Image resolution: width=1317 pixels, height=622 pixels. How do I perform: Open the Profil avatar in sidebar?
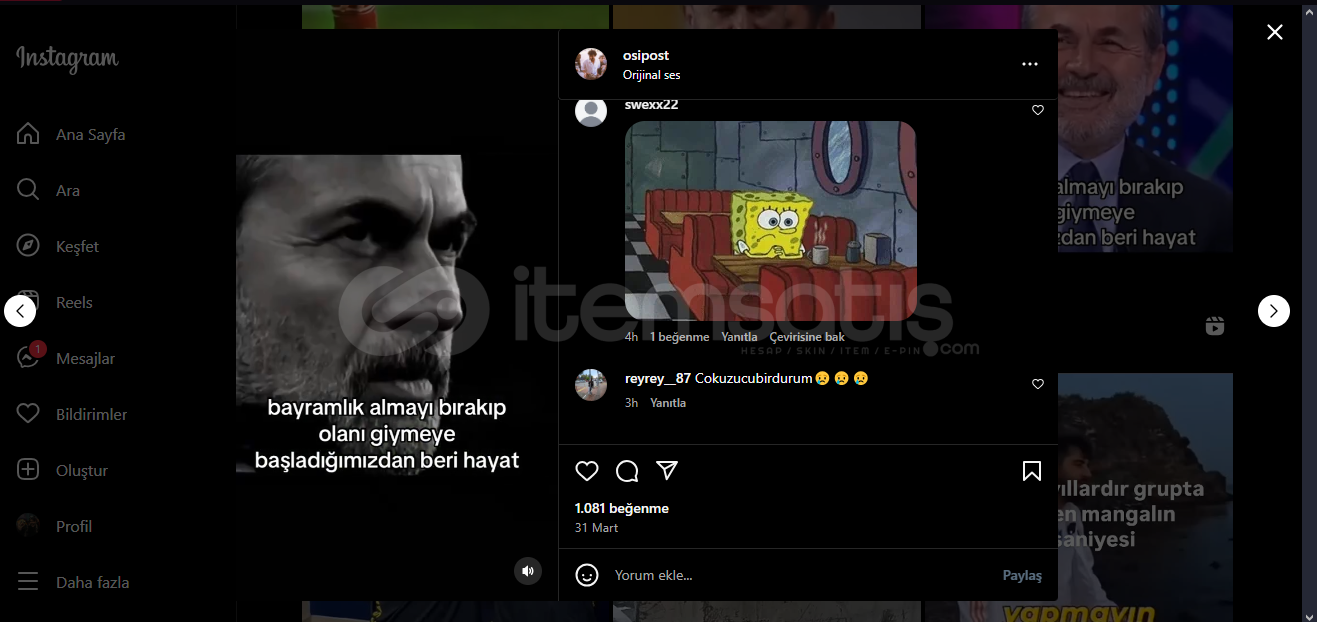28,526
